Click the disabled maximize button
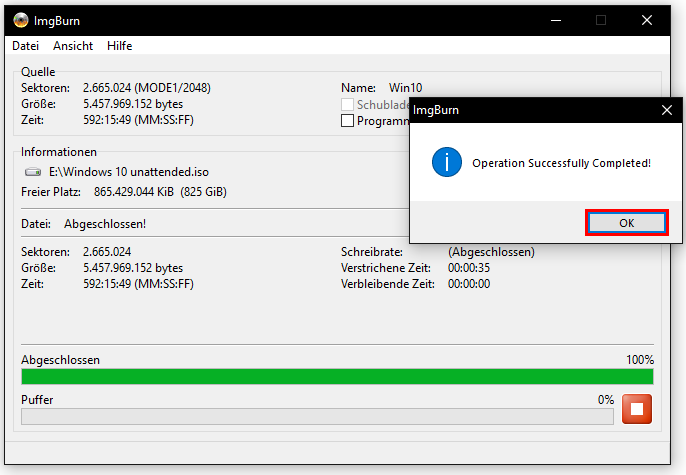 pos(601,20)
